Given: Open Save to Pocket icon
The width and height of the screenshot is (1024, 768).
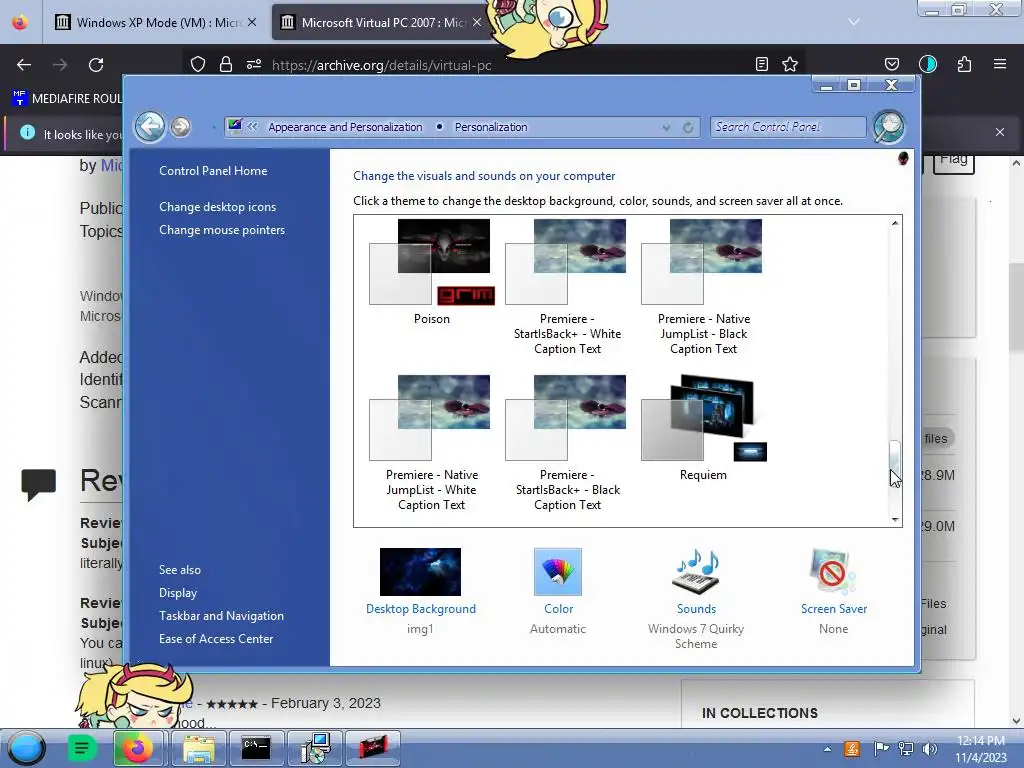Looking at the screenshot, I should (891, 64).
